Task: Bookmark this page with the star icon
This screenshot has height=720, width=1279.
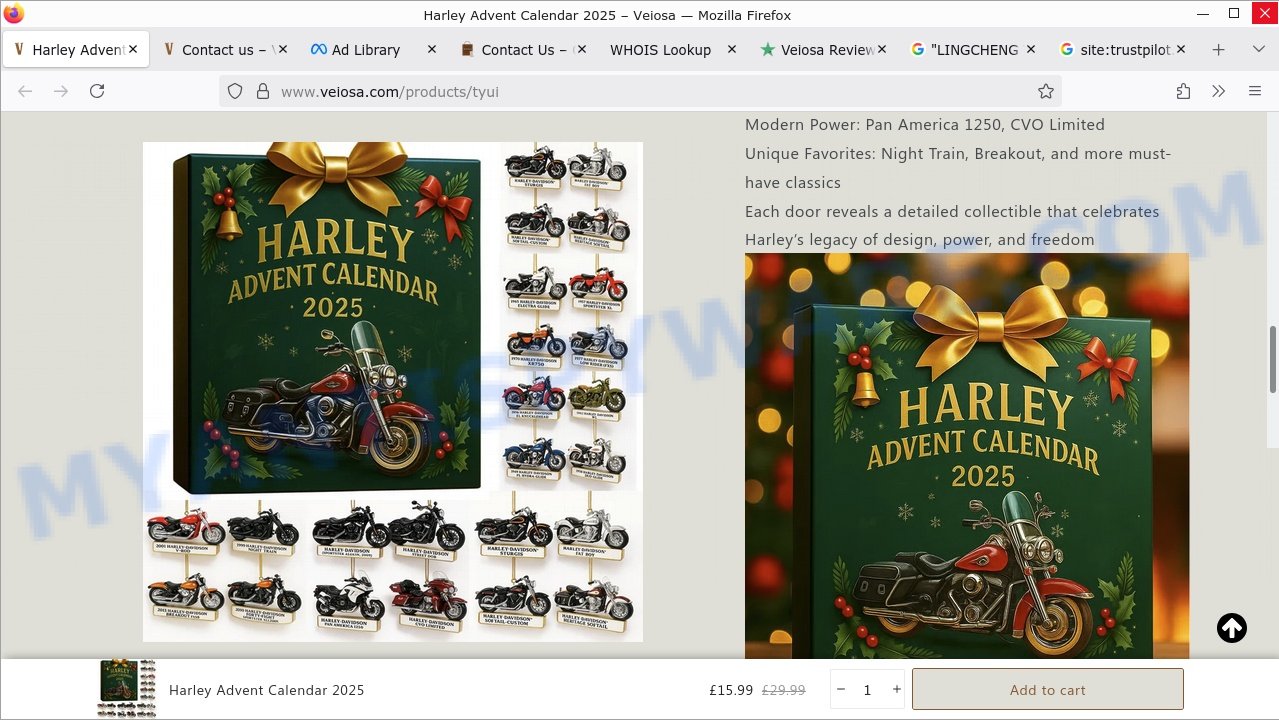Action: tap(1045, 91)
